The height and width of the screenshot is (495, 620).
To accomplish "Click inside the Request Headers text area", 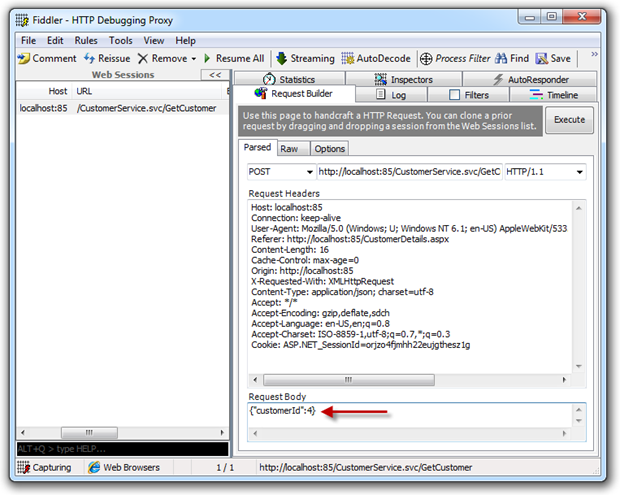I will point(409,287).
